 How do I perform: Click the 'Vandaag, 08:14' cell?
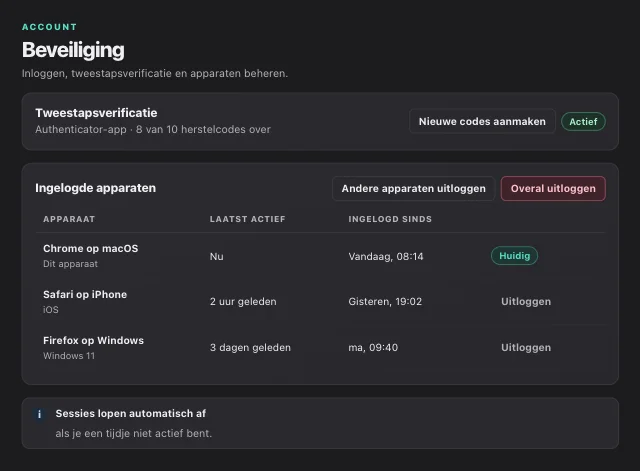tap(386, 256)
